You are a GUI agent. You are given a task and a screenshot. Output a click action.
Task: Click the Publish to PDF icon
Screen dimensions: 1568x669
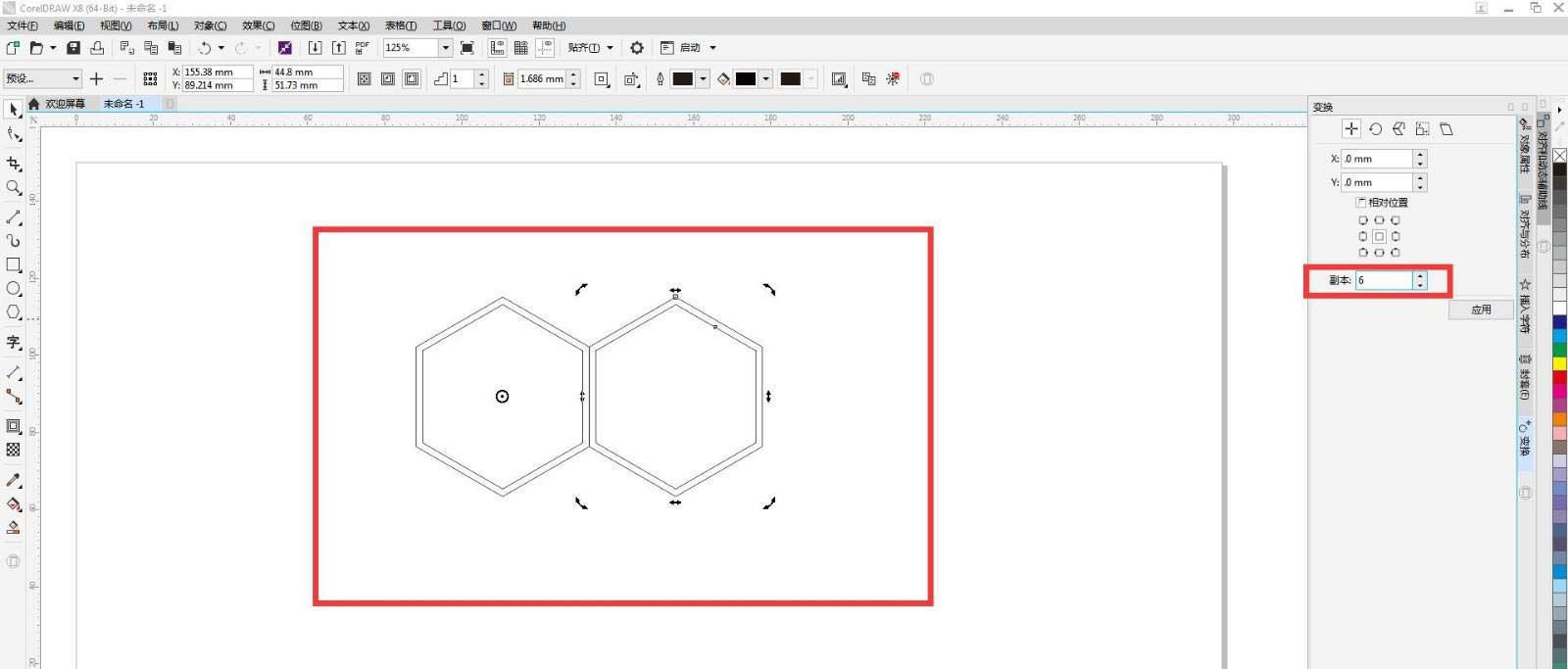click(x=363, y=47)
